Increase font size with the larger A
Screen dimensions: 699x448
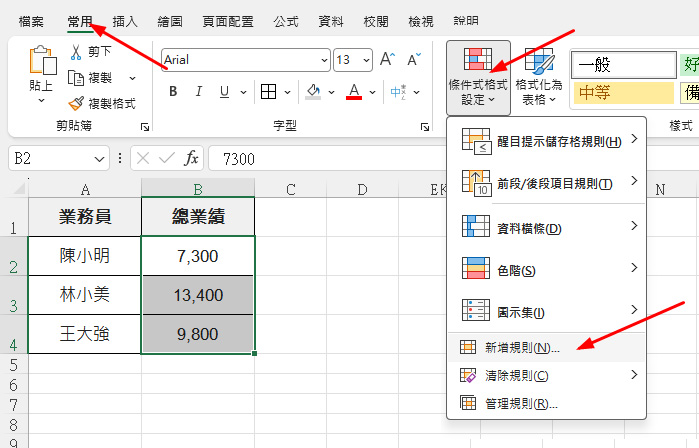pyautogui.click(x=387, y=59)
